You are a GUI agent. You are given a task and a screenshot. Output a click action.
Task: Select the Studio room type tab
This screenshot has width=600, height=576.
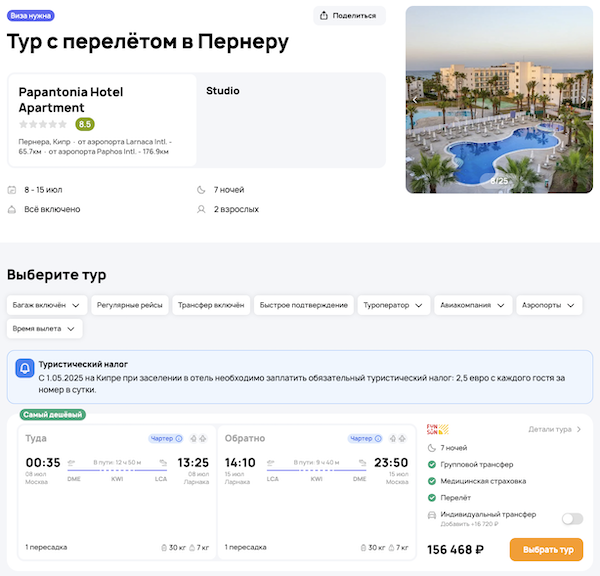(223, 90)
